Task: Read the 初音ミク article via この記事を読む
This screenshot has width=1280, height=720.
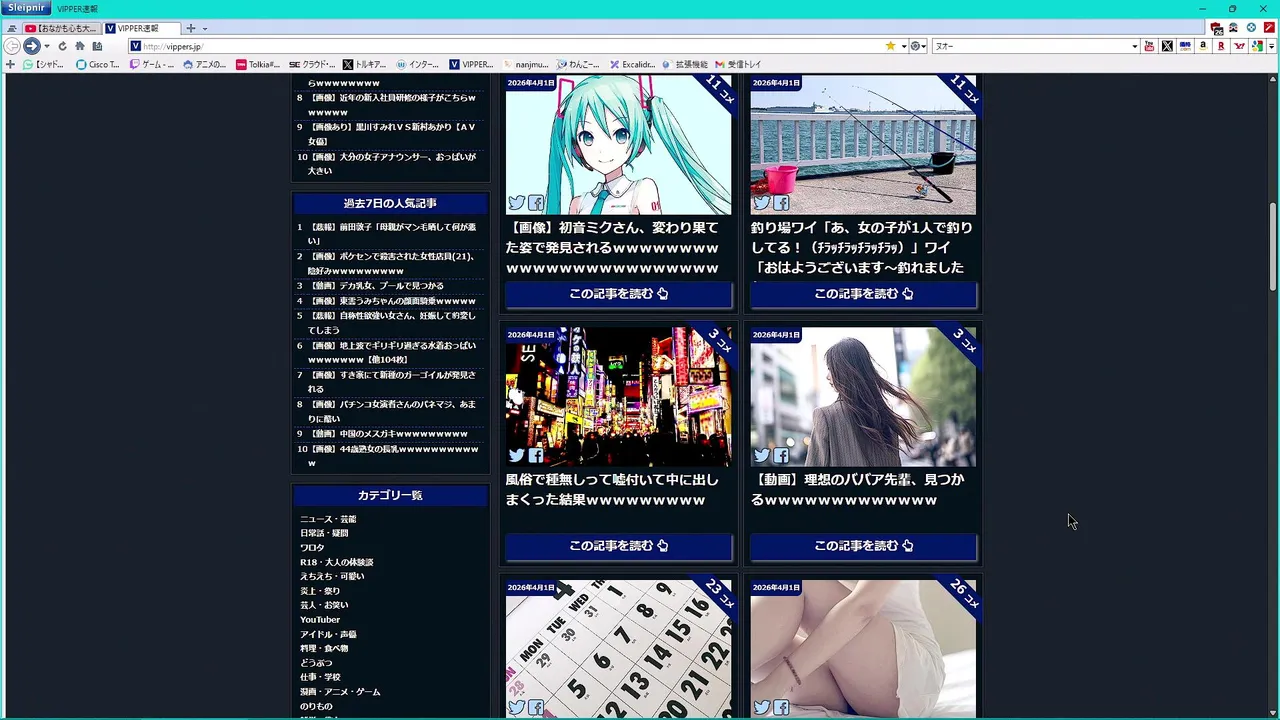Action: coord(619,294)
